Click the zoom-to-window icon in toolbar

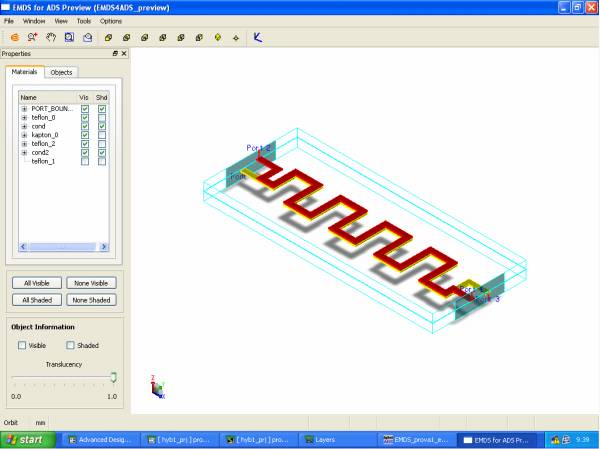tap(69, 37)
